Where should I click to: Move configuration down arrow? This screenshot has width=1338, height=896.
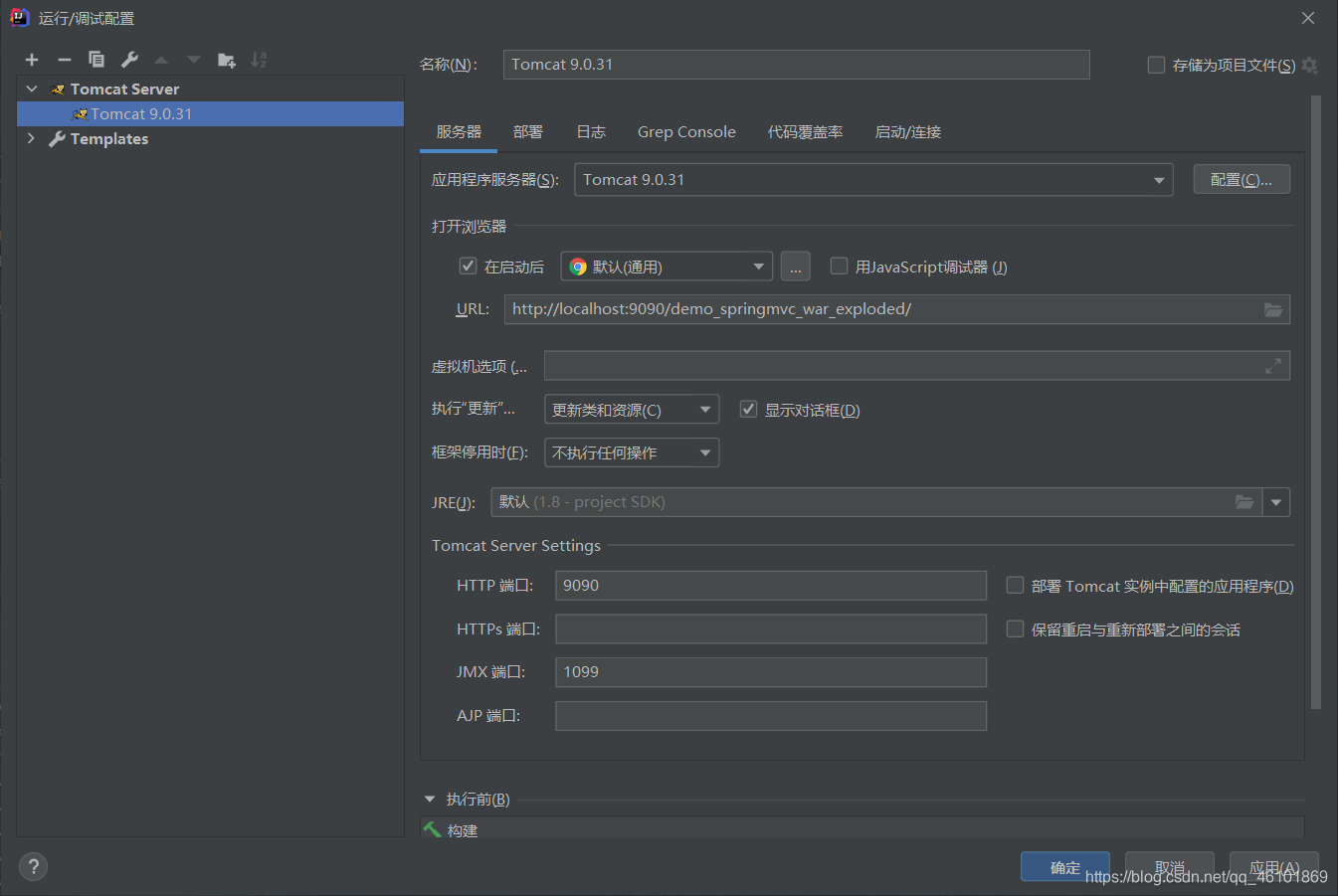click(194, 60)
